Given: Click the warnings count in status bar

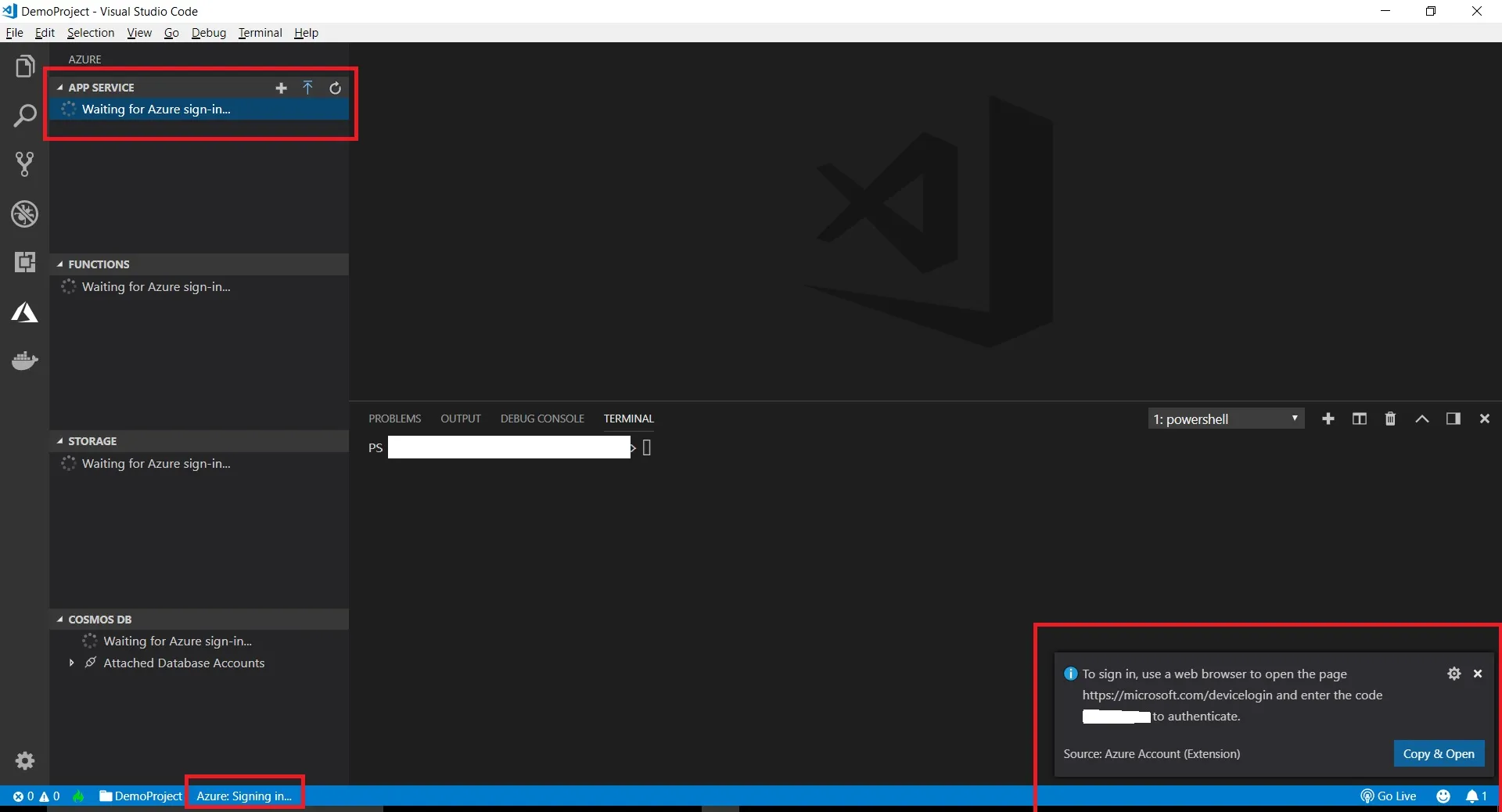Looking at the screenshot, I should pyautogui.click(x=50, y=796).
